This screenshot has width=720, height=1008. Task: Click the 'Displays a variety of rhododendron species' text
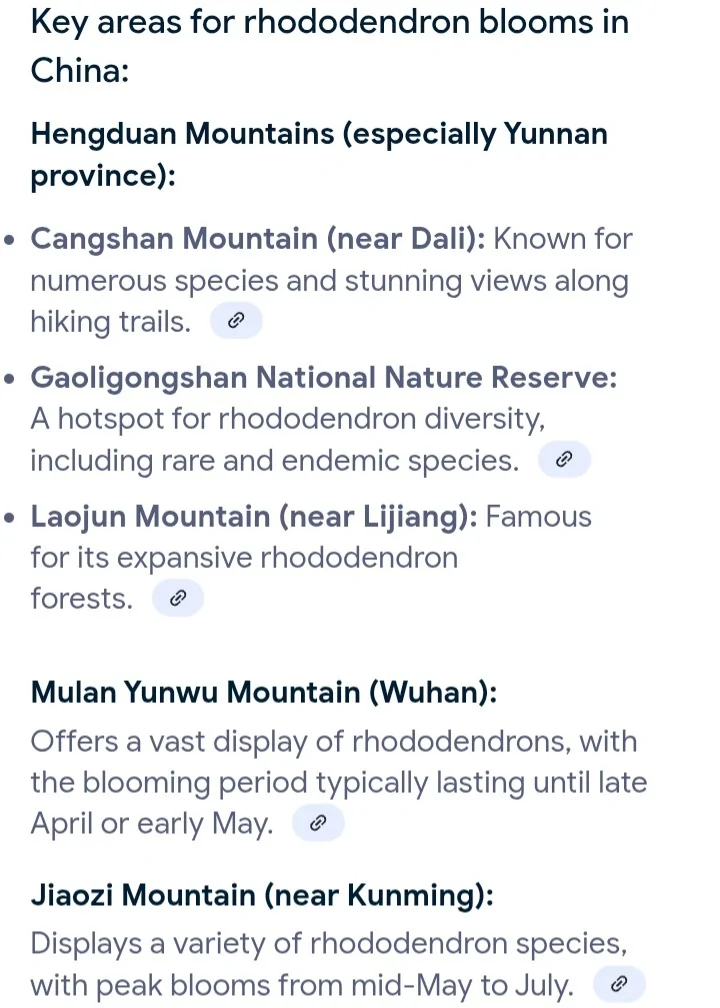(328, 943)
